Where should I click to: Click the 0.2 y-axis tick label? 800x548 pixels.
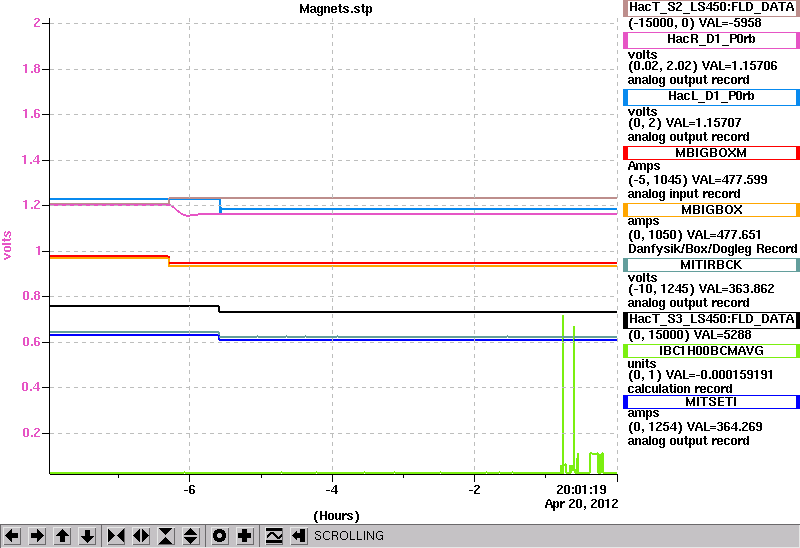pyautogui.click(x=31, y=433)
